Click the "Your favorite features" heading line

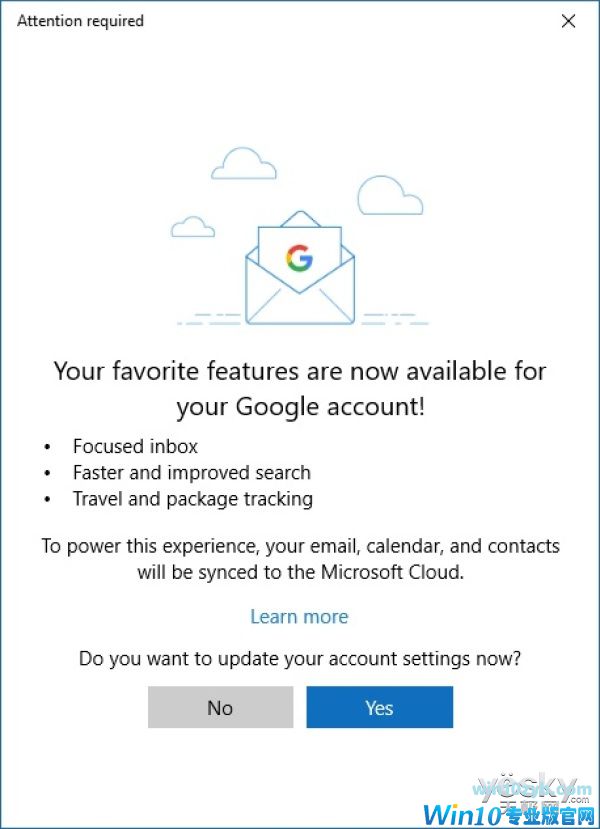click(x=299, y=371)
